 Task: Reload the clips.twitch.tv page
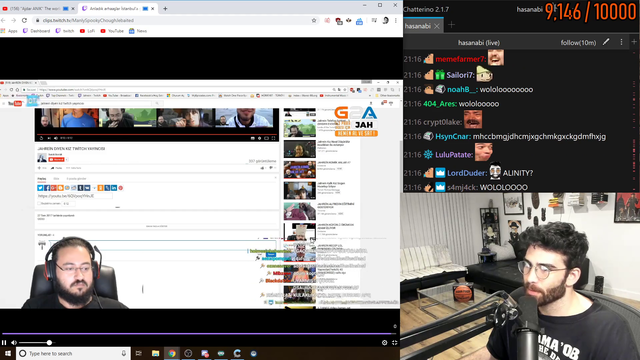24,20
